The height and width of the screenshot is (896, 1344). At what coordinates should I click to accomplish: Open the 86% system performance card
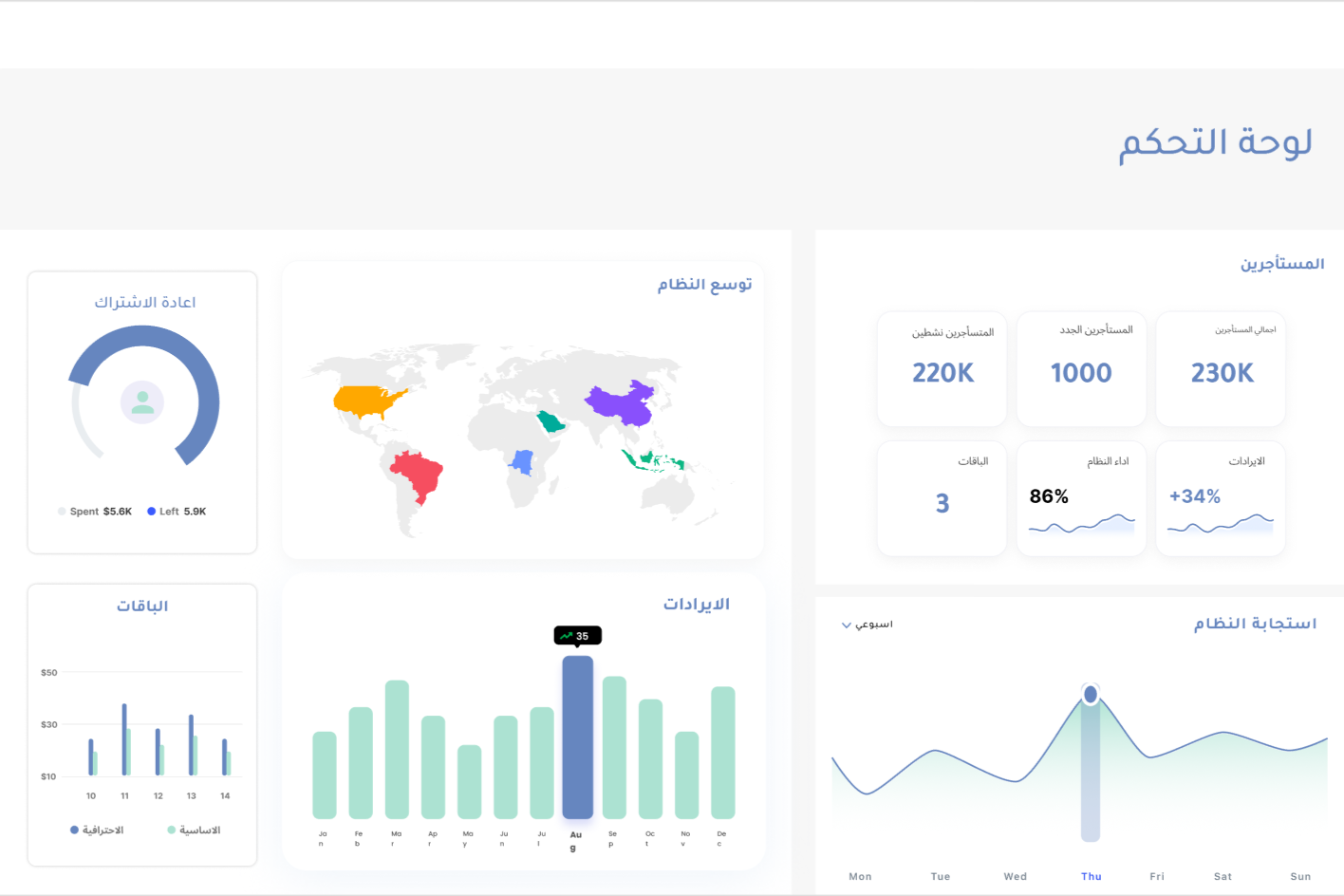pos(1081,498)
